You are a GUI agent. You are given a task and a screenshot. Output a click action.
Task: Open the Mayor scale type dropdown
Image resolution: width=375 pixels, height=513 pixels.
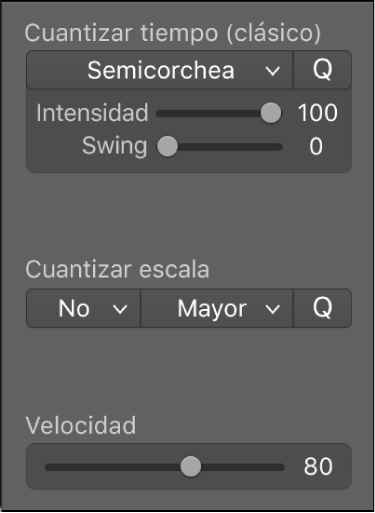217,308
